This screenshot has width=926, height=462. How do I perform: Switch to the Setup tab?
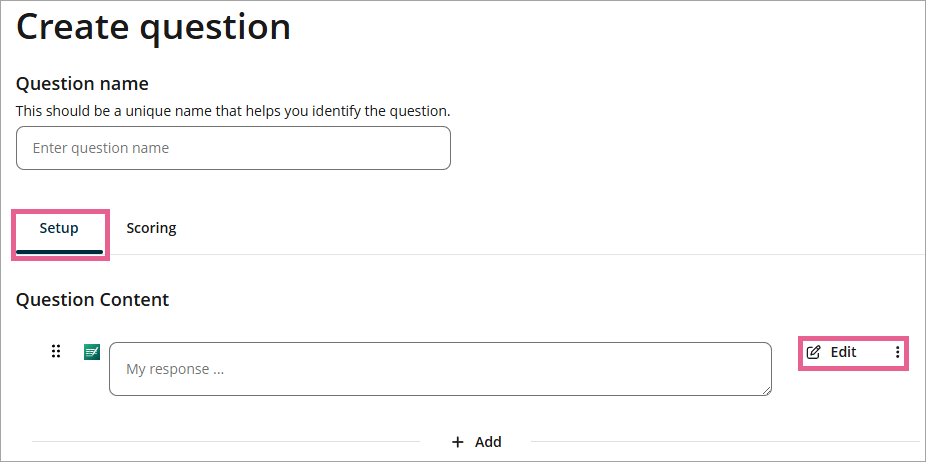click(x=59, y=228)
